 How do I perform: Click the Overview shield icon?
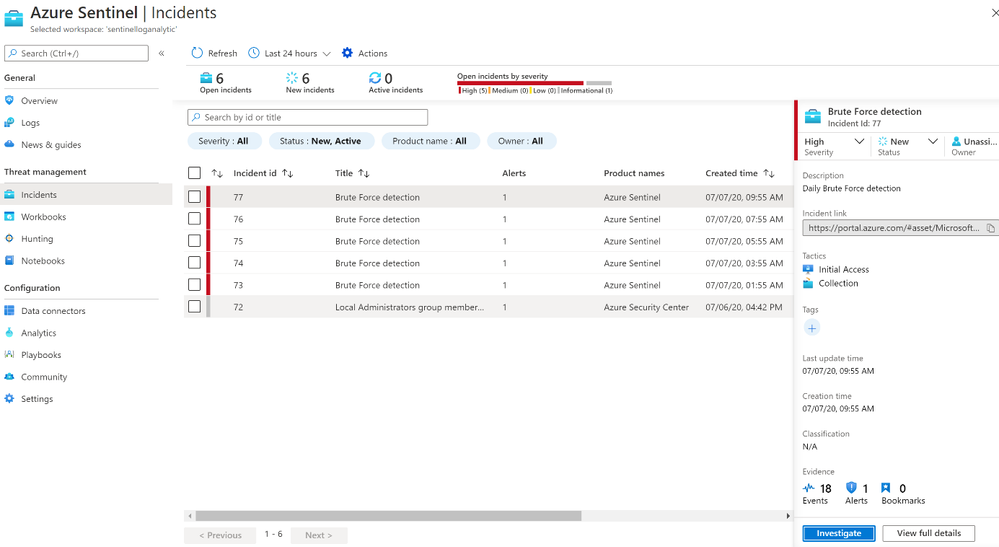point(9,101)
